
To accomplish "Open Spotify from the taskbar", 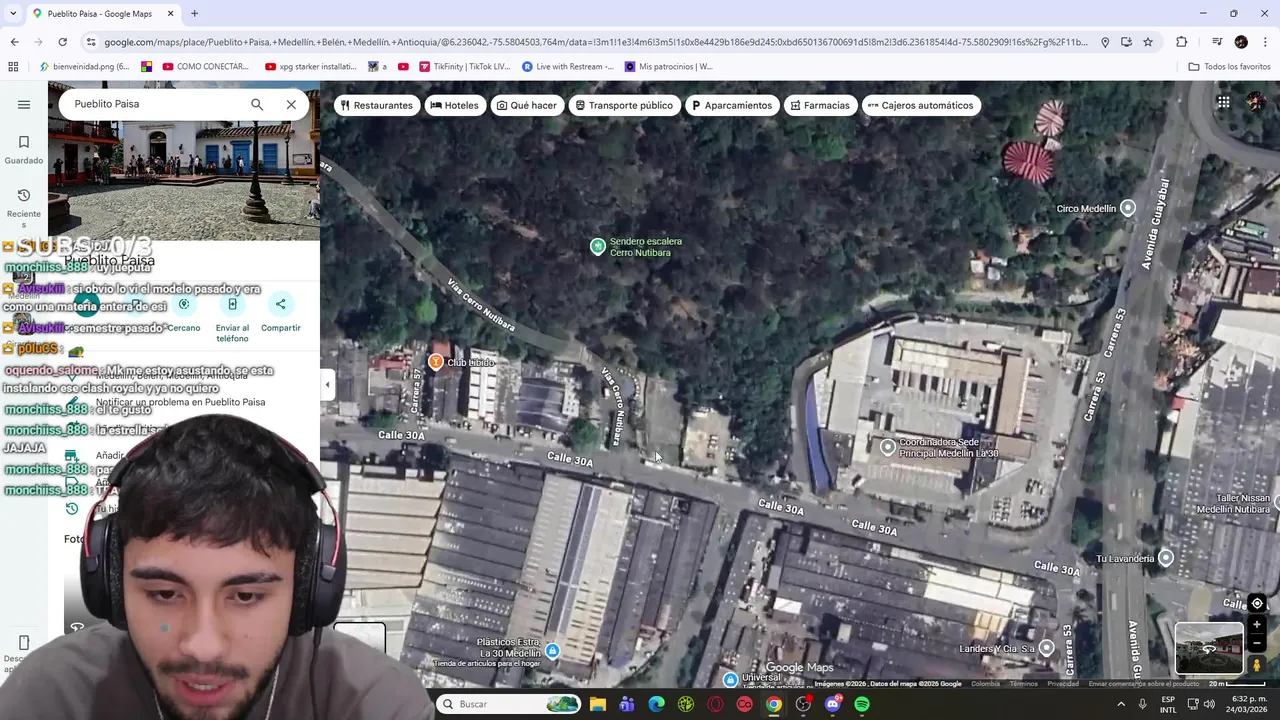I will tap(862, 704).
